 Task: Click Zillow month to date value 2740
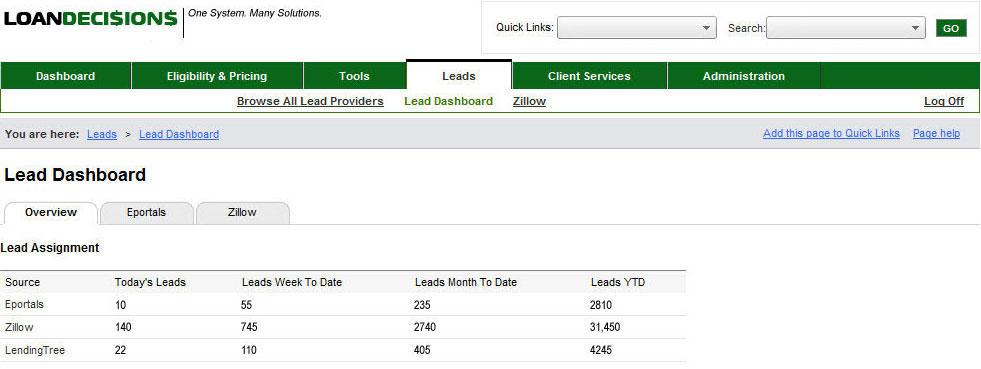(x=425, y=328)
